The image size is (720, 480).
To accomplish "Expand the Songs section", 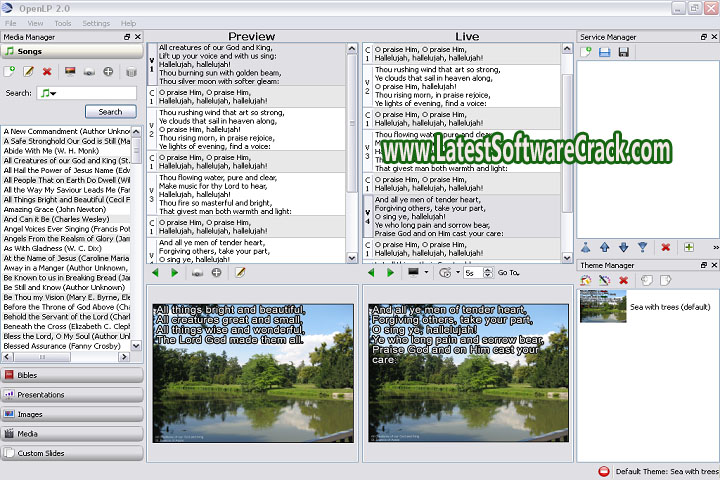I will (72, 51).
